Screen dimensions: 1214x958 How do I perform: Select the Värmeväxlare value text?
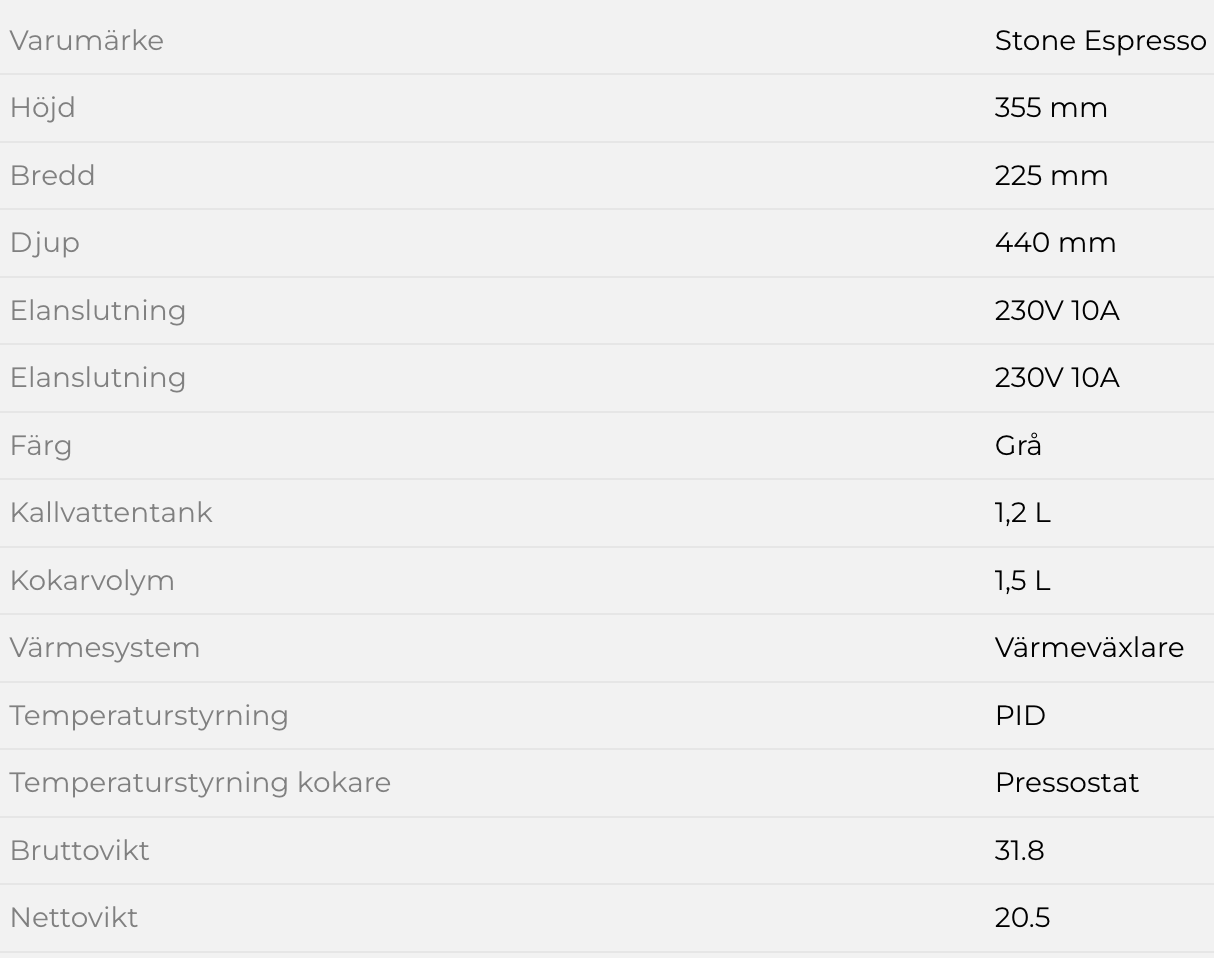(x=1089, y=648)
